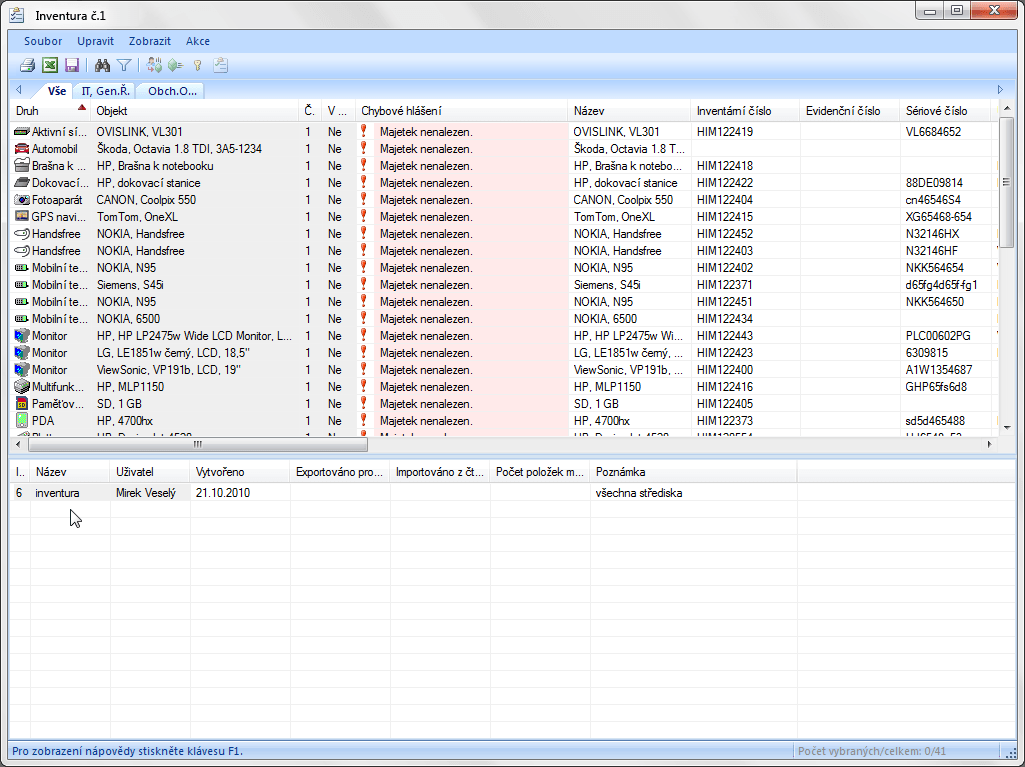Click the funnel filter icon

point(124,65)
